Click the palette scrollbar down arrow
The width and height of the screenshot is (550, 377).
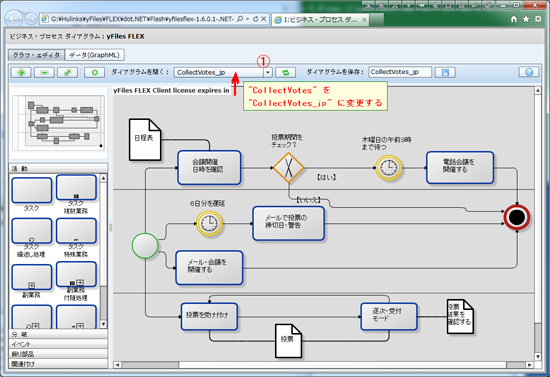coord(103,324)
